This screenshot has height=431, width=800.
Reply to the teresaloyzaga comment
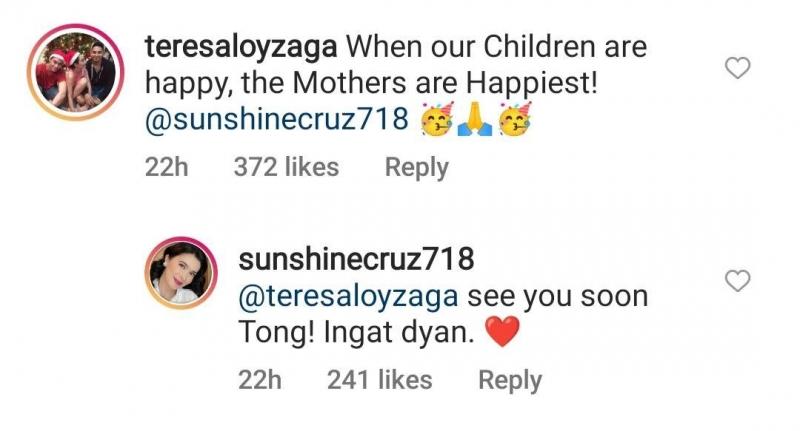tap(416, 167)
